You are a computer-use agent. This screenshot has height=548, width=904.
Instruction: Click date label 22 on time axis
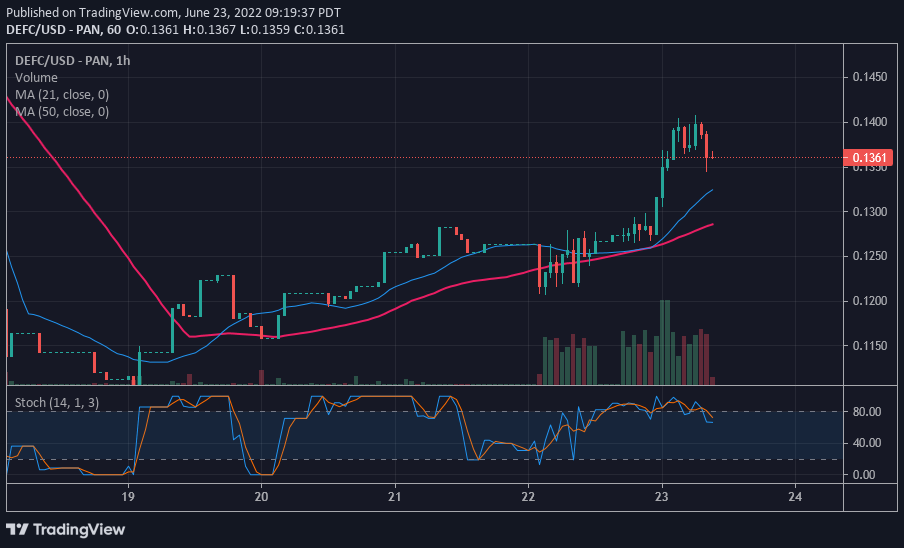click(x=528, y=496)
